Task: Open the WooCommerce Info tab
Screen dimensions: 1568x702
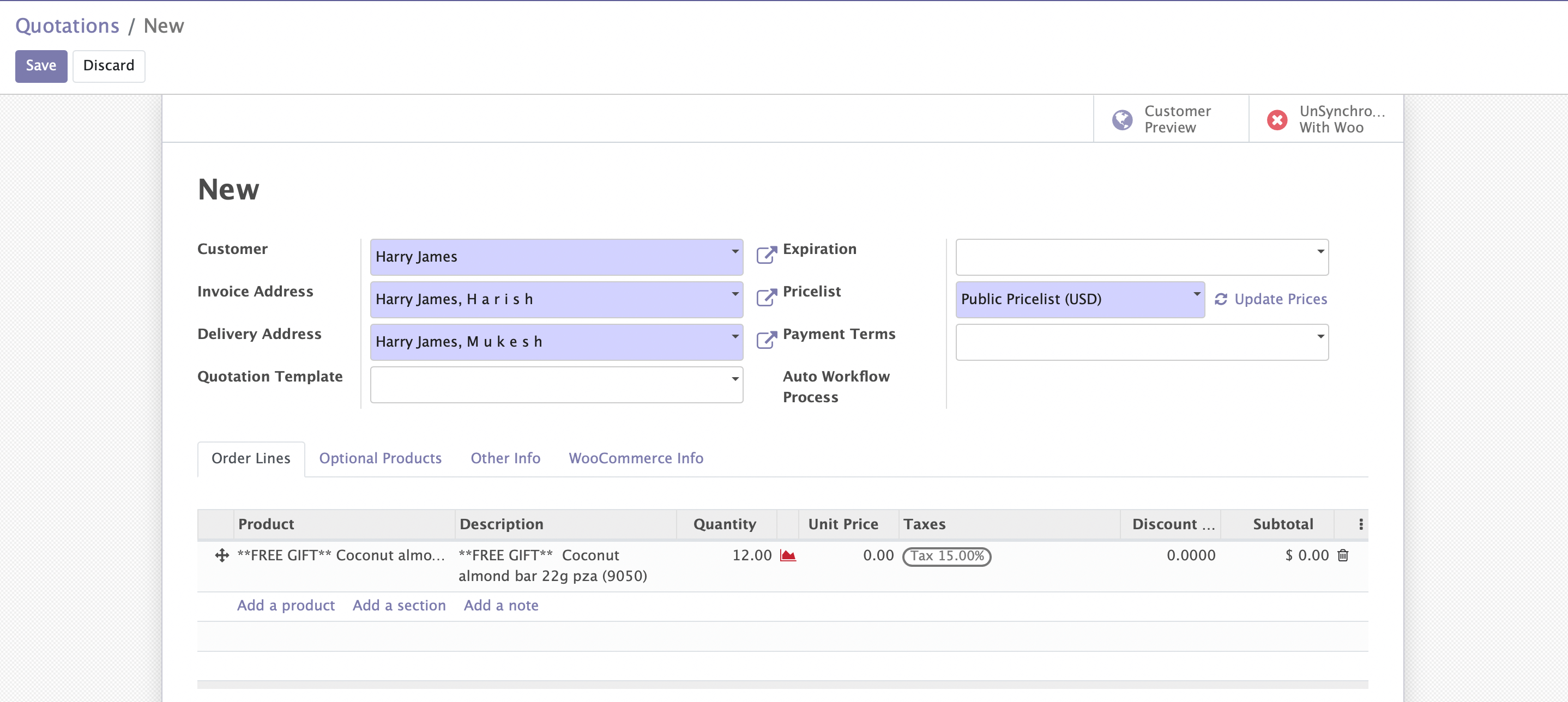Action: [x=636, y=458]
